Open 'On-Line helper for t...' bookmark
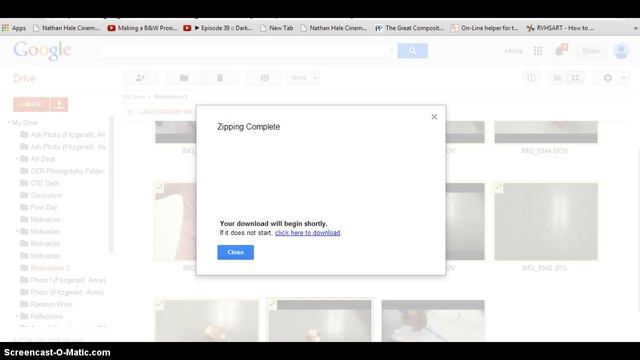The width and height of the screenshot is (640, 360). click(484, 28)
